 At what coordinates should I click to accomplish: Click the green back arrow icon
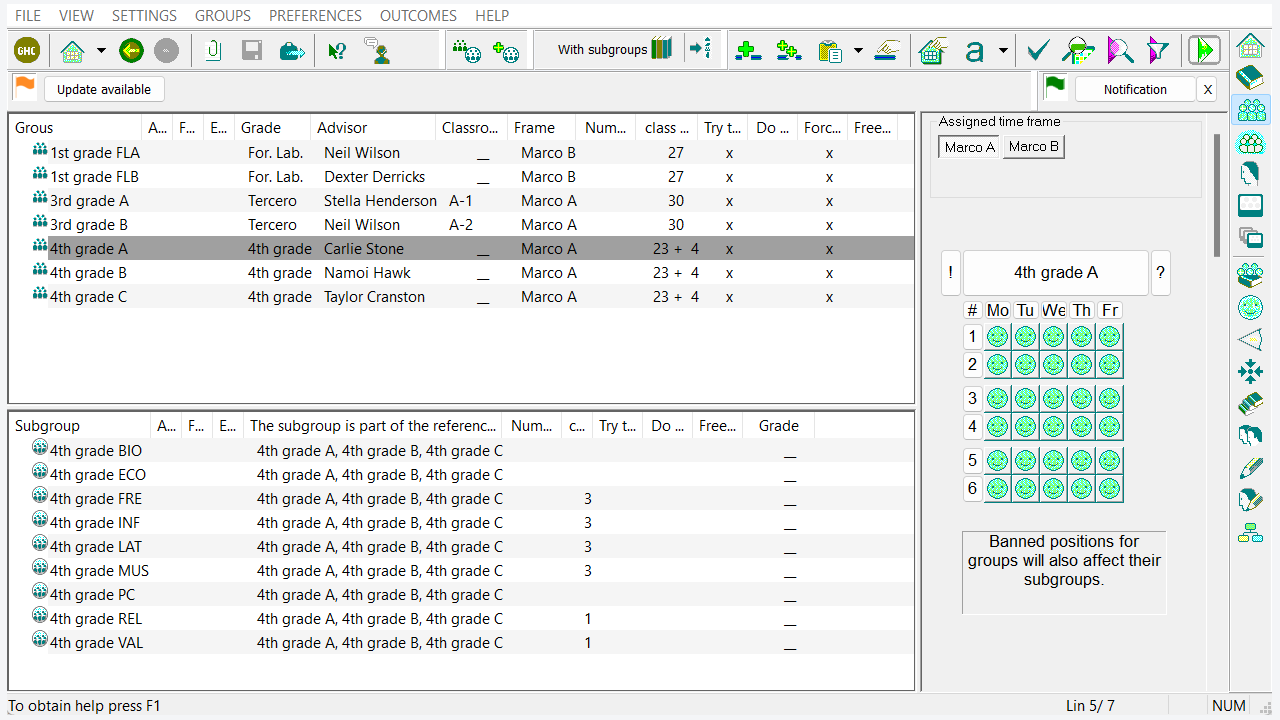[131, 50]
